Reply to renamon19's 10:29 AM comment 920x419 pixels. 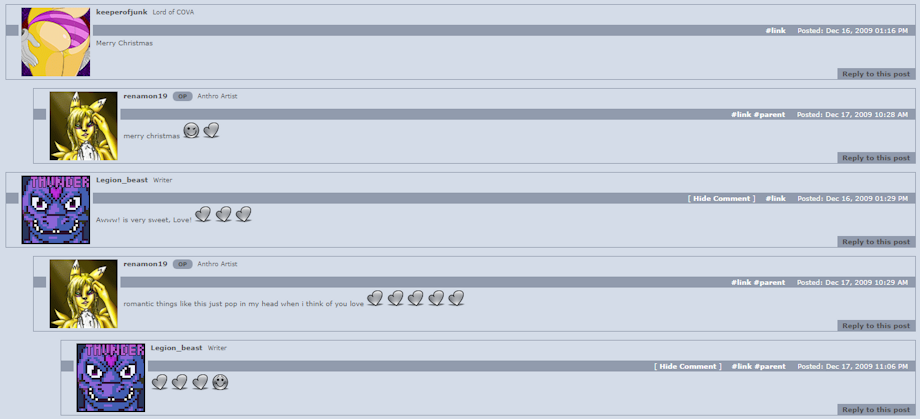(x=876, y=326)
